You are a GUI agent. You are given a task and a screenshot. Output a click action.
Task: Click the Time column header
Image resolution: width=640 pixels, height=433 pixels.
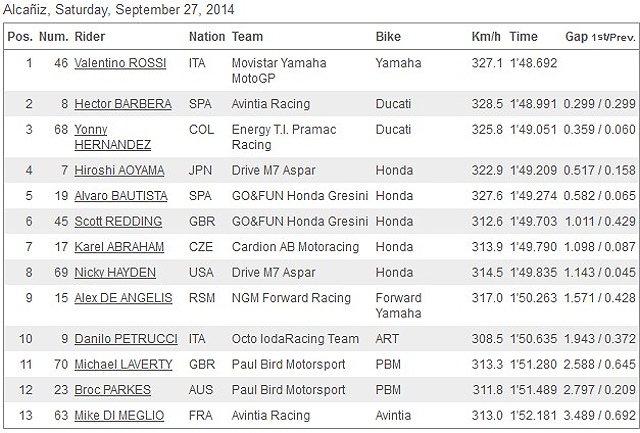tap(523, 37)
